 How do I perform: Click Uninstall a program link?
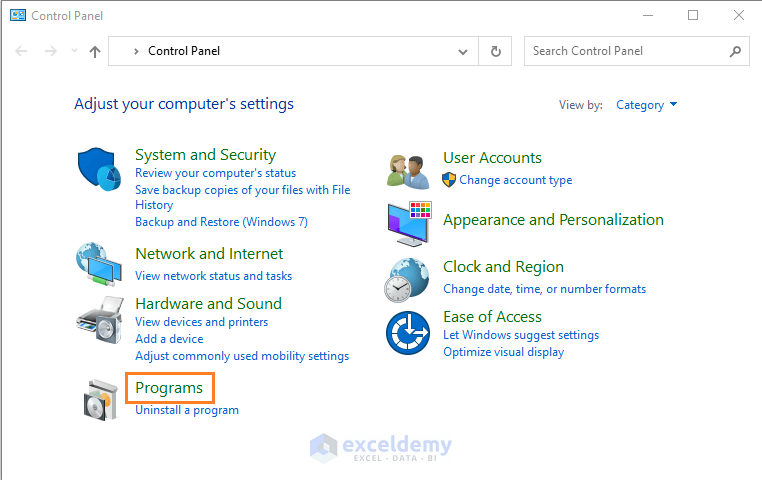(187, 410)
